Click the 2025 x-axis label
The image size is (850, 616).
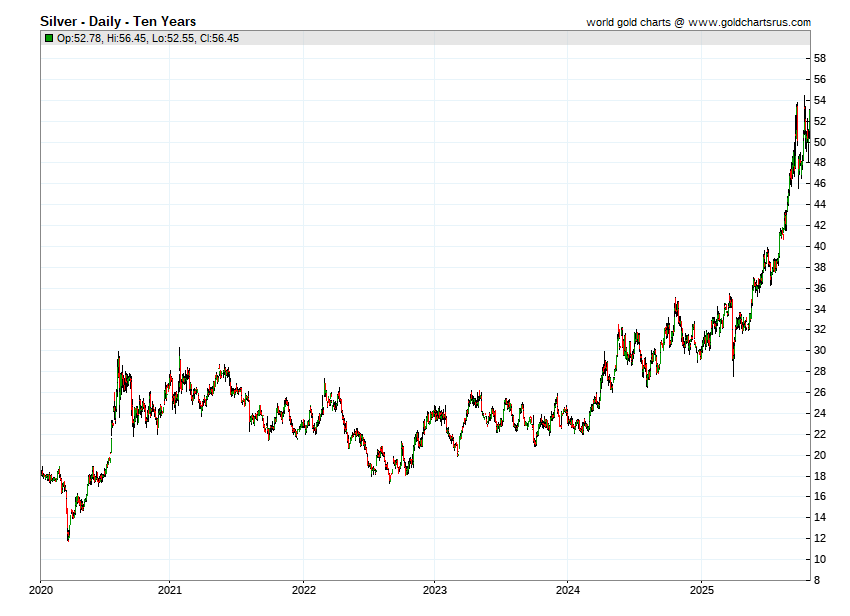tap(701, 590)
